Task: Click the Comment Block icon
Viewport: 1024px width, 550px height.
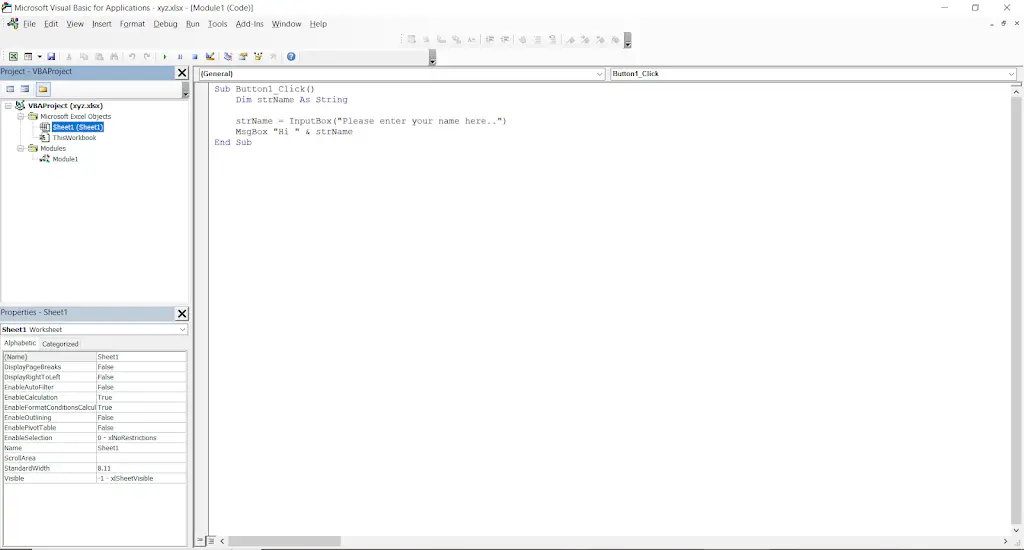Action: (x=537, y=40)
